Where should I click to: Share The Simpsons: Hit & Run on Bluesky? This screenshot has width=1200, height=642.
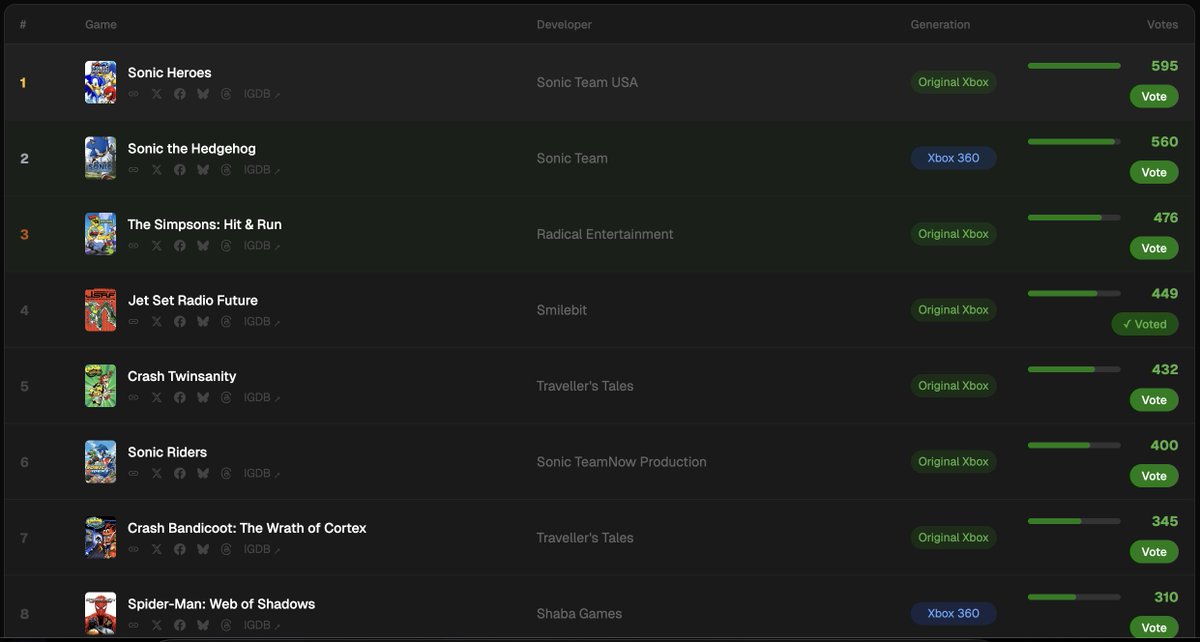point(203,246)
